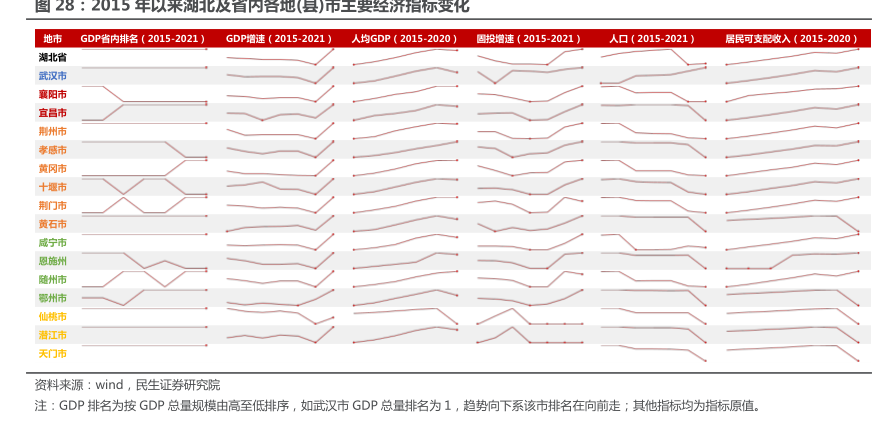
Task: Click the orange 孝感市 row label
Action: (52, 150)
